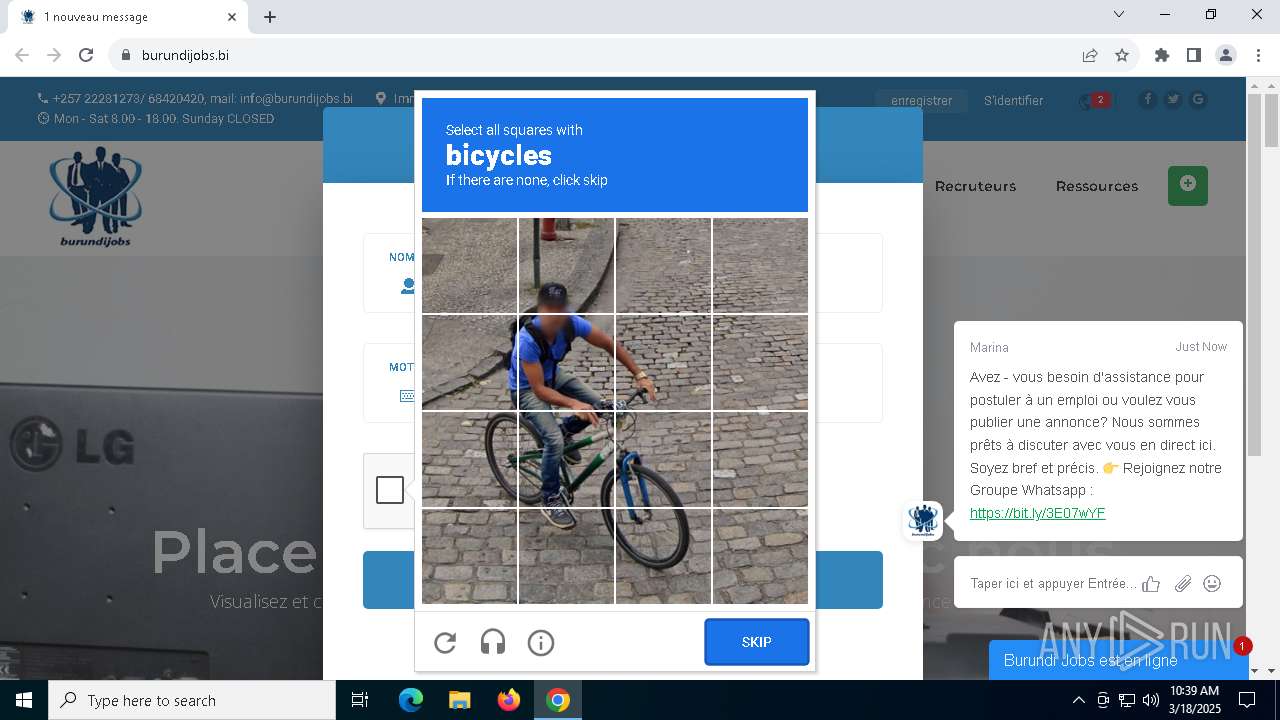Screen dimensions: 1280x720
Task: Open Microsoft Edge from taskbar
Action: pyautogui.click(x=411, y=700)
